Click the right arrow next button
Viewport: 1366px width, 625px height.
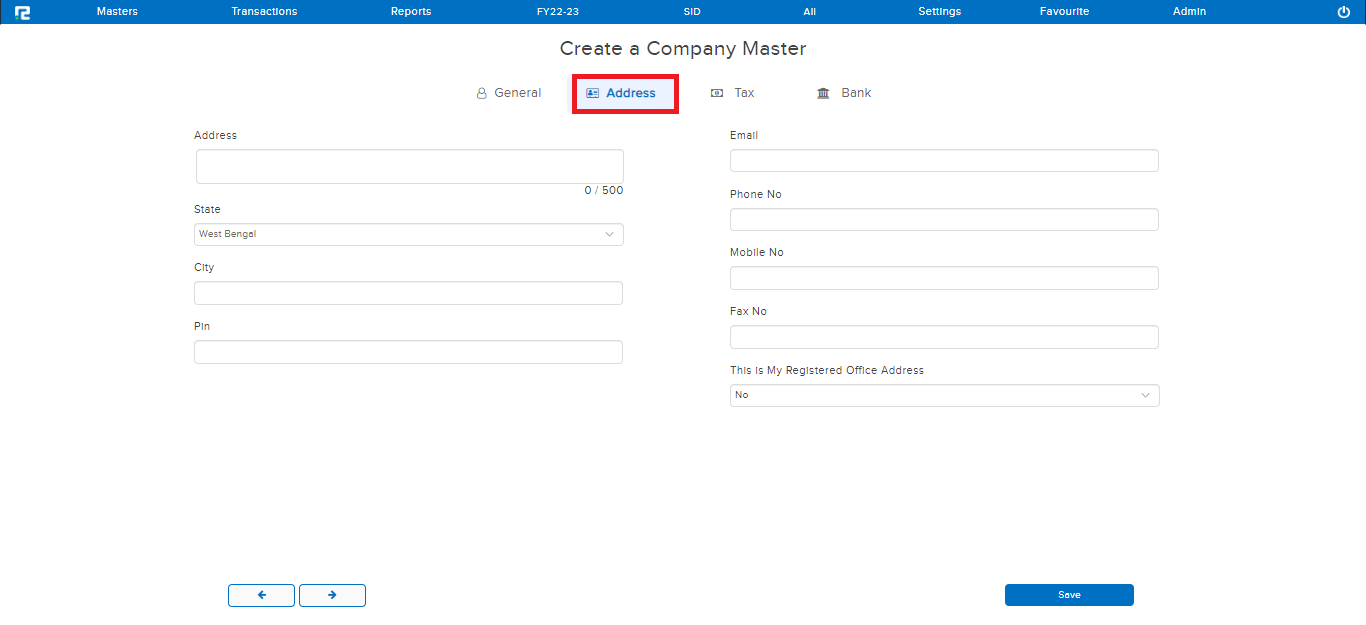click(332, 595)
